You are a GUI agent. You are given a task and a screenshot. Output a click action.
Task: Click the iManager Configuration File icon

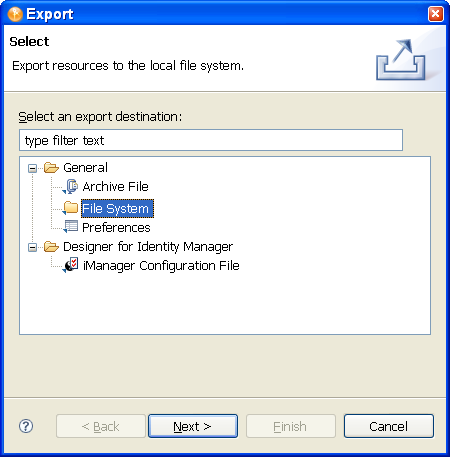coord(71,265)
